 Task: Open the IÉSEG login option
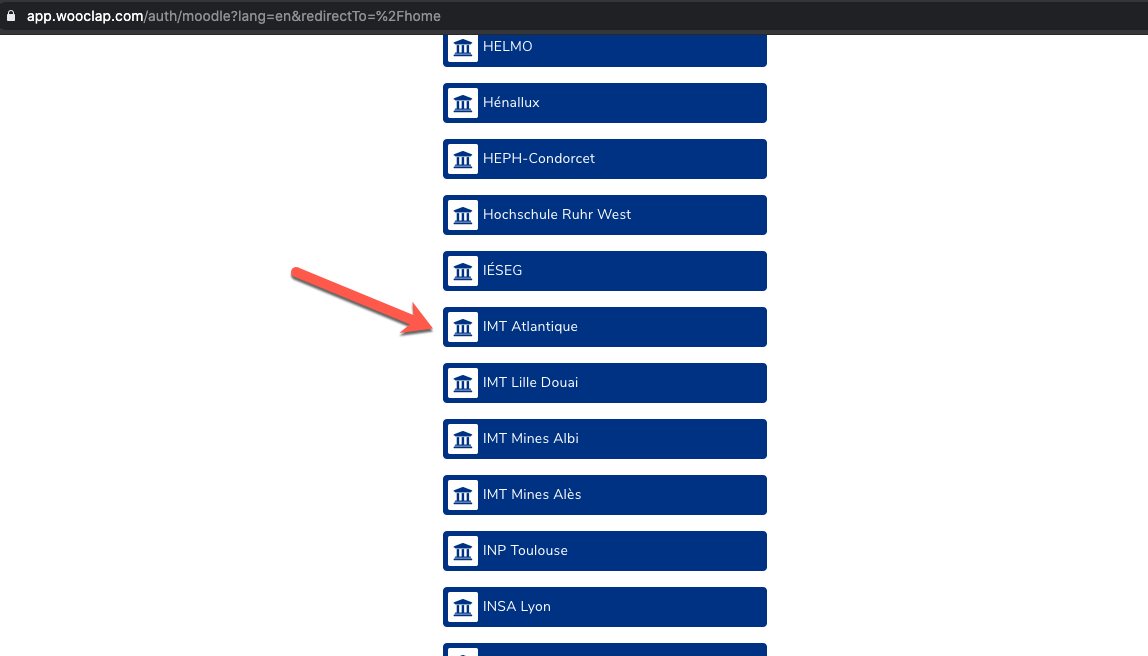click(x=605, y=271)
